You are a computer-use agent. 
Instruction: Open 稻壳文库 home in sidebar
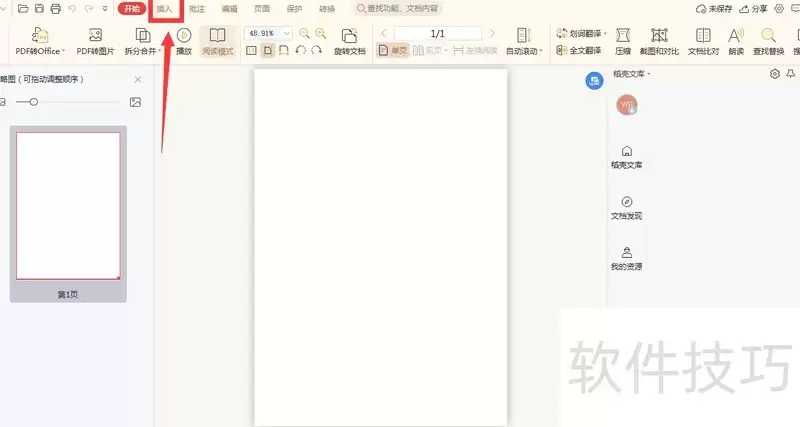627,157
